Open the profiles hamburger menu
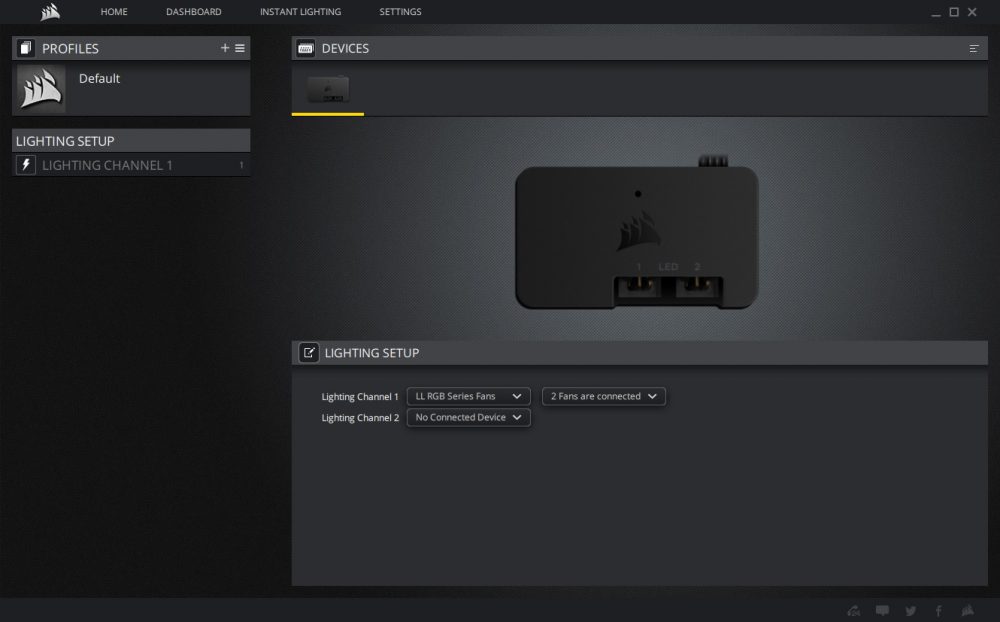Image resolution: width=1000 pixels, height=622 pixels. tap(240, 48)
